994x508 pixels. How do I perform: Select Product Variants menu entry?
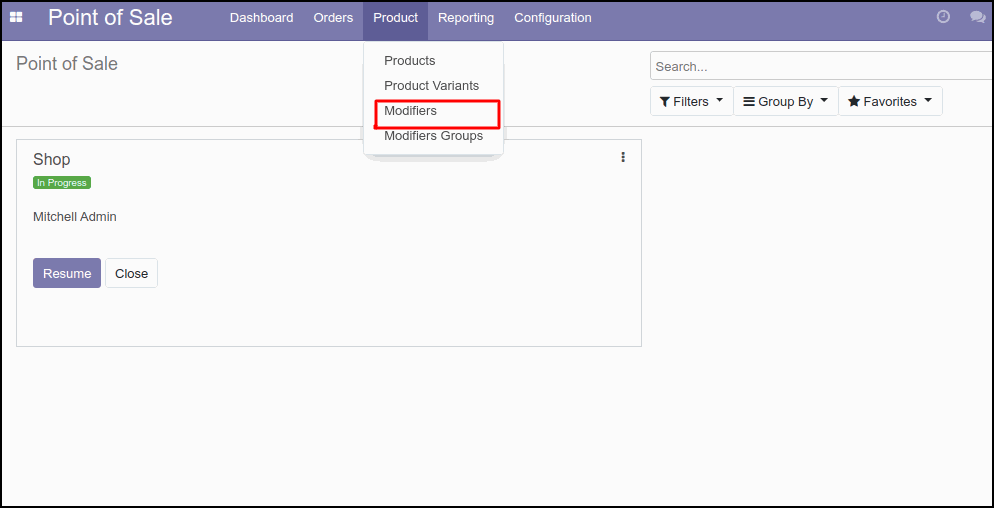(434, 86)
